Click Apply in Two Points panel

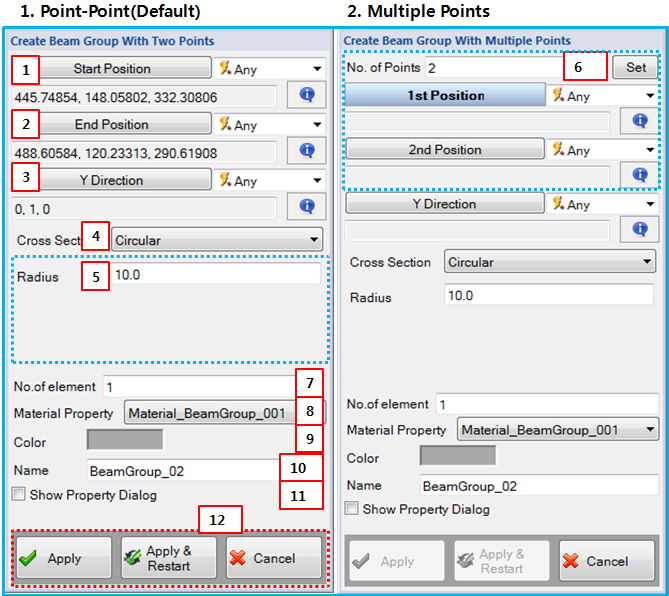click(64, 558)
